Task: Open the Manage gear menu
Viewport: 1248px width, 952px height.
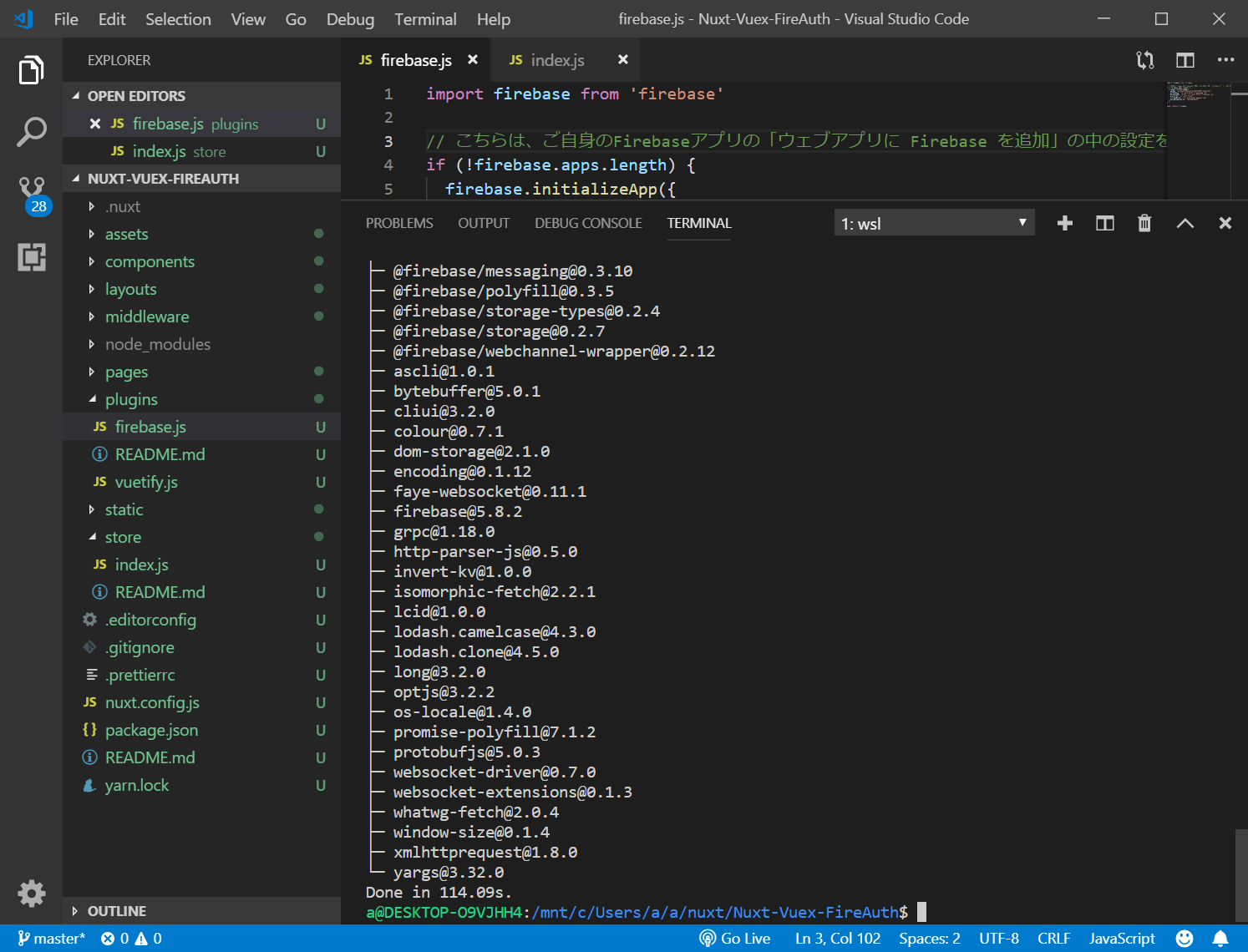Action: (x=31, y=893)
